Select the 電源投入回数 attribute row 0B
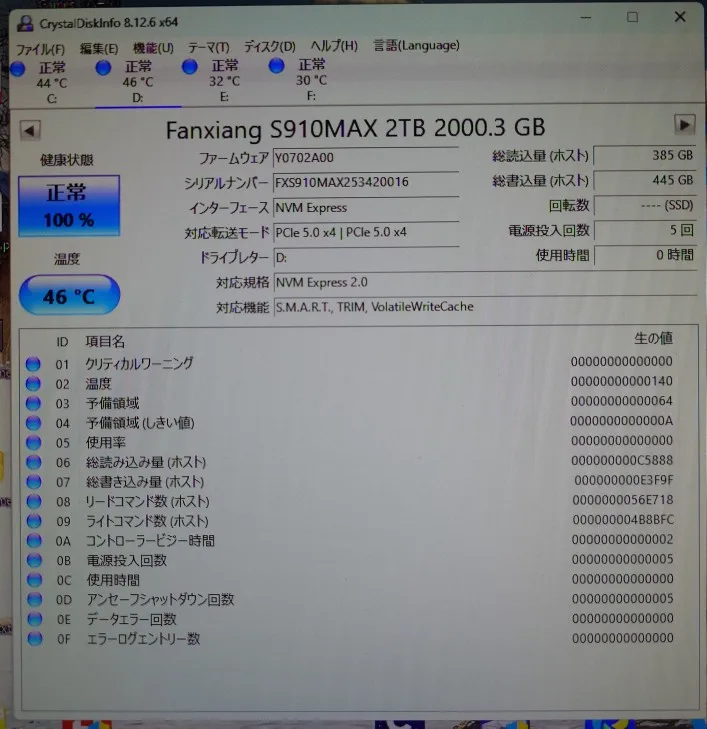This screenshot has width=707, height=729. [x=350, y=560]
